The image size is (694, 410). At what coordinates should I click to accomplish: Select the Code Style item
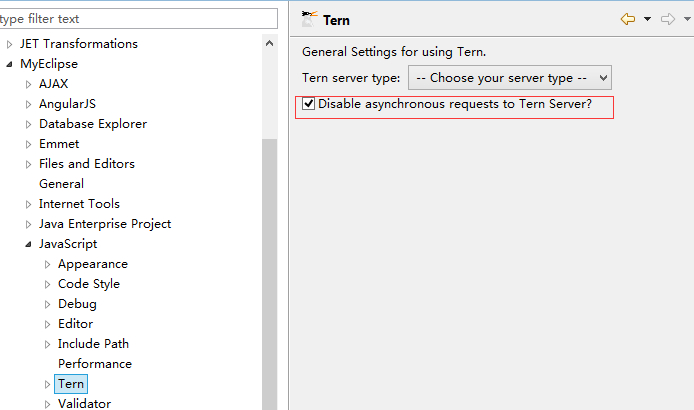click(88, 284)
